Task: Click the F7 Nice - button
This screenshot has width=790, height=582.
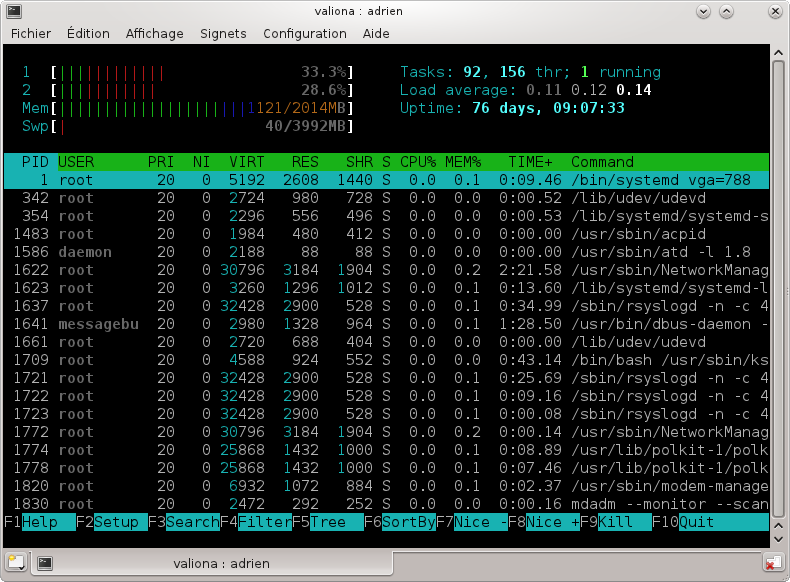Action: coord(472,522)
